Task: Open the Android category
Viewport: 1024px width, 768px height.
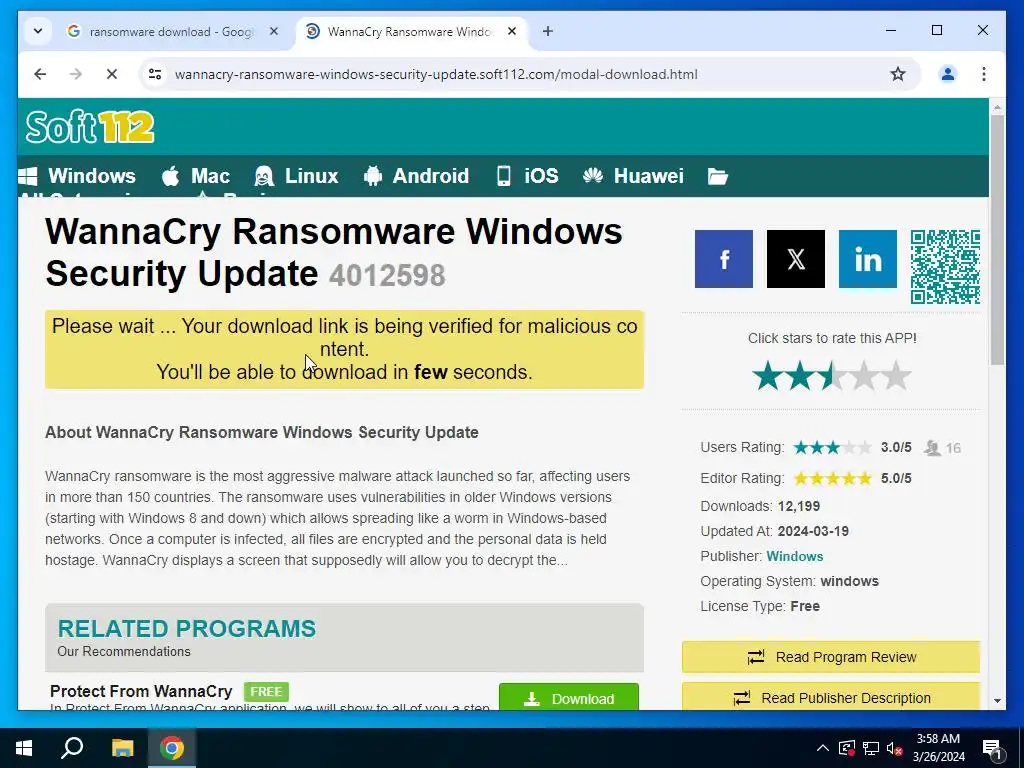Action: (x=416, y=176)
